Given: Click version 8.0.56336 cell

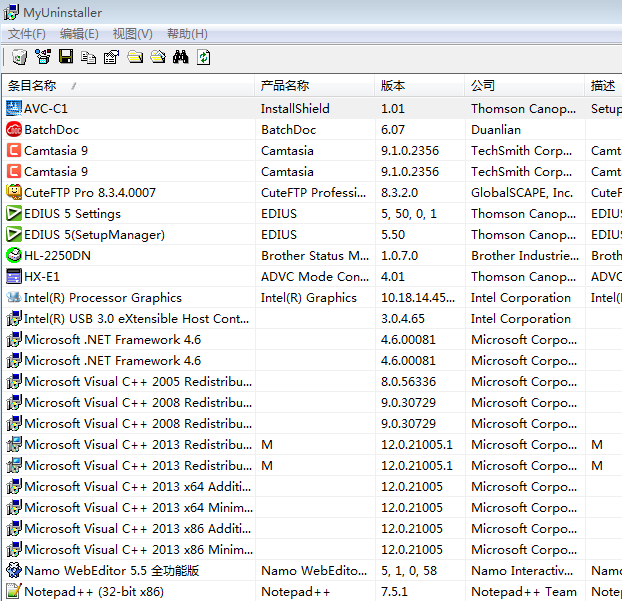Looking at the screenshot, I should 408,382.
